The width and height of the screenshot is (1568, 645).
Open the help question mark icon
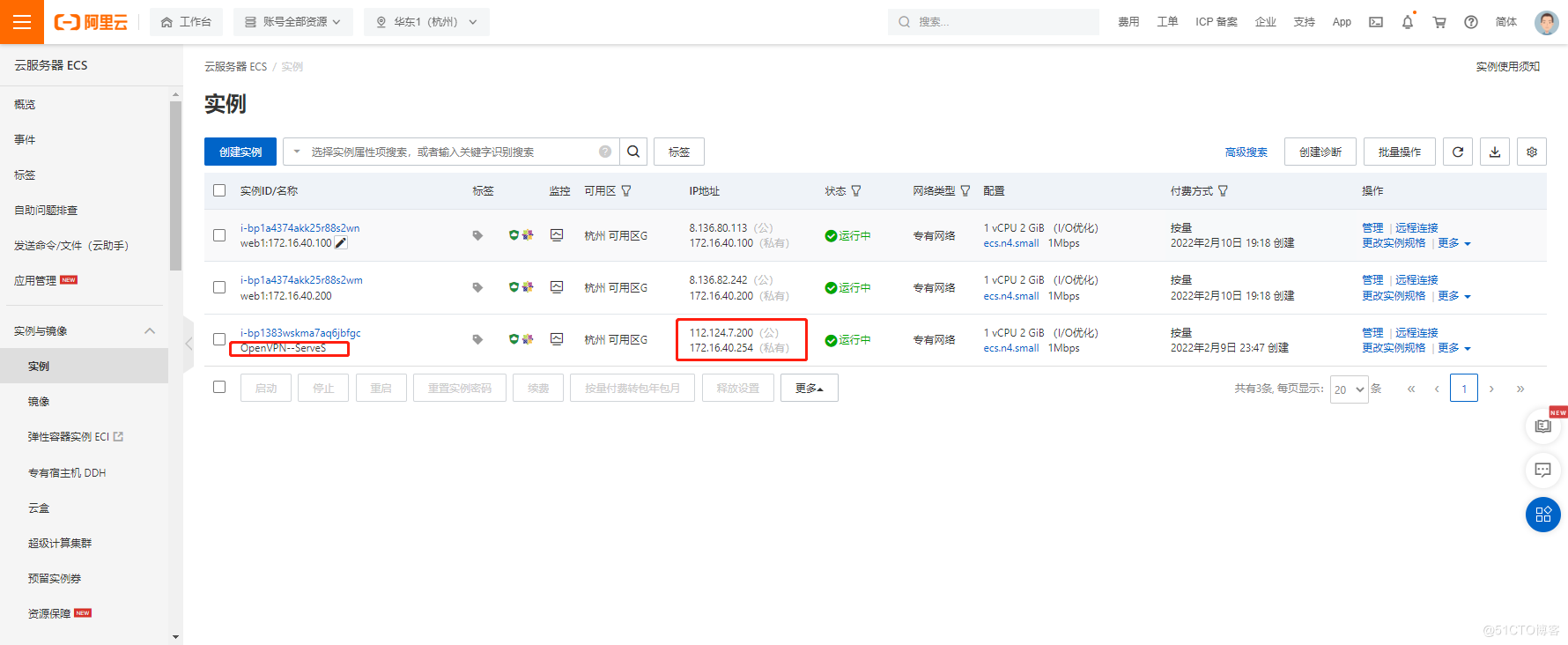click(x=1471, y=22)
